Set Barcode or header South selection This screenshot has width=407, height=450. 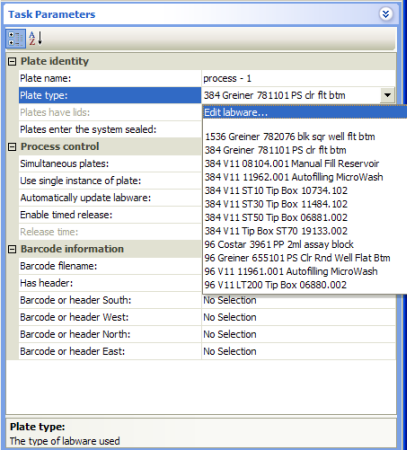299,300
